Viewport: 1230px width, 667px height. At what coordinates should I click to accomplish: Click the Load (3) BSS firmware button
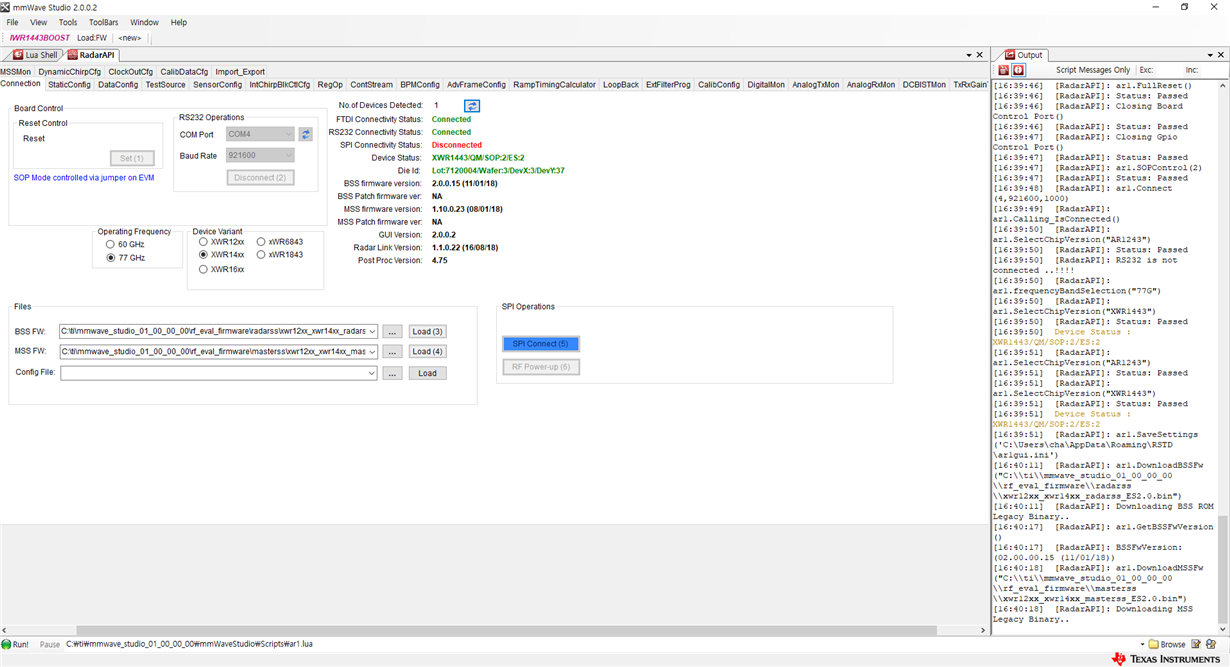427,332
